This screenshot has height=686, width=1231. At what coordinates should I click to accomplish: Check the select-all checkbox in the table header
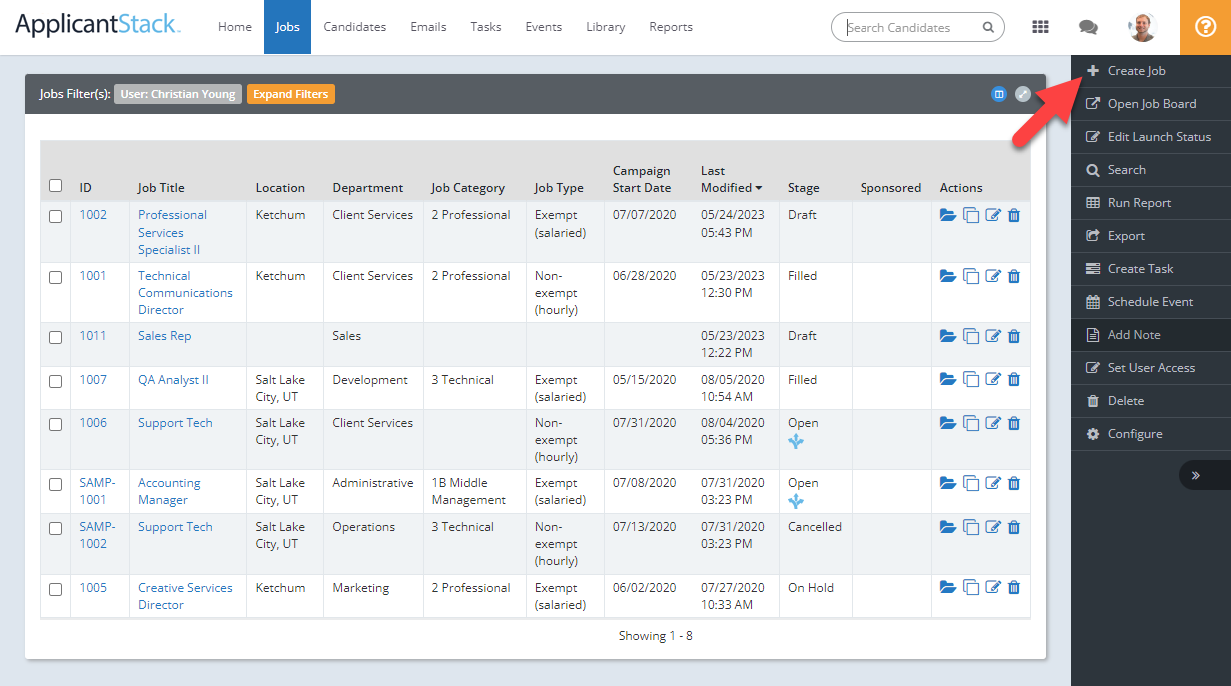[55, 186]
